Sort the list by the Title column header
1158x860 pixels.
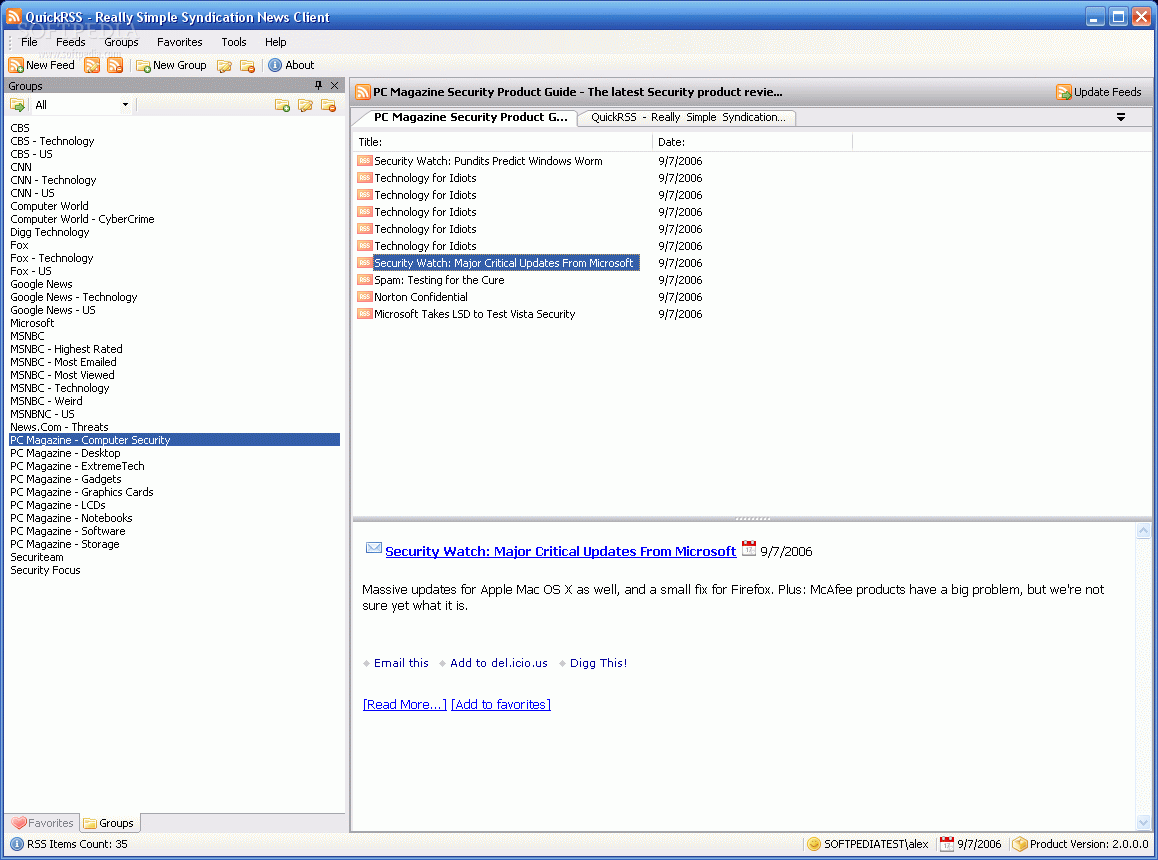(502, 142)
